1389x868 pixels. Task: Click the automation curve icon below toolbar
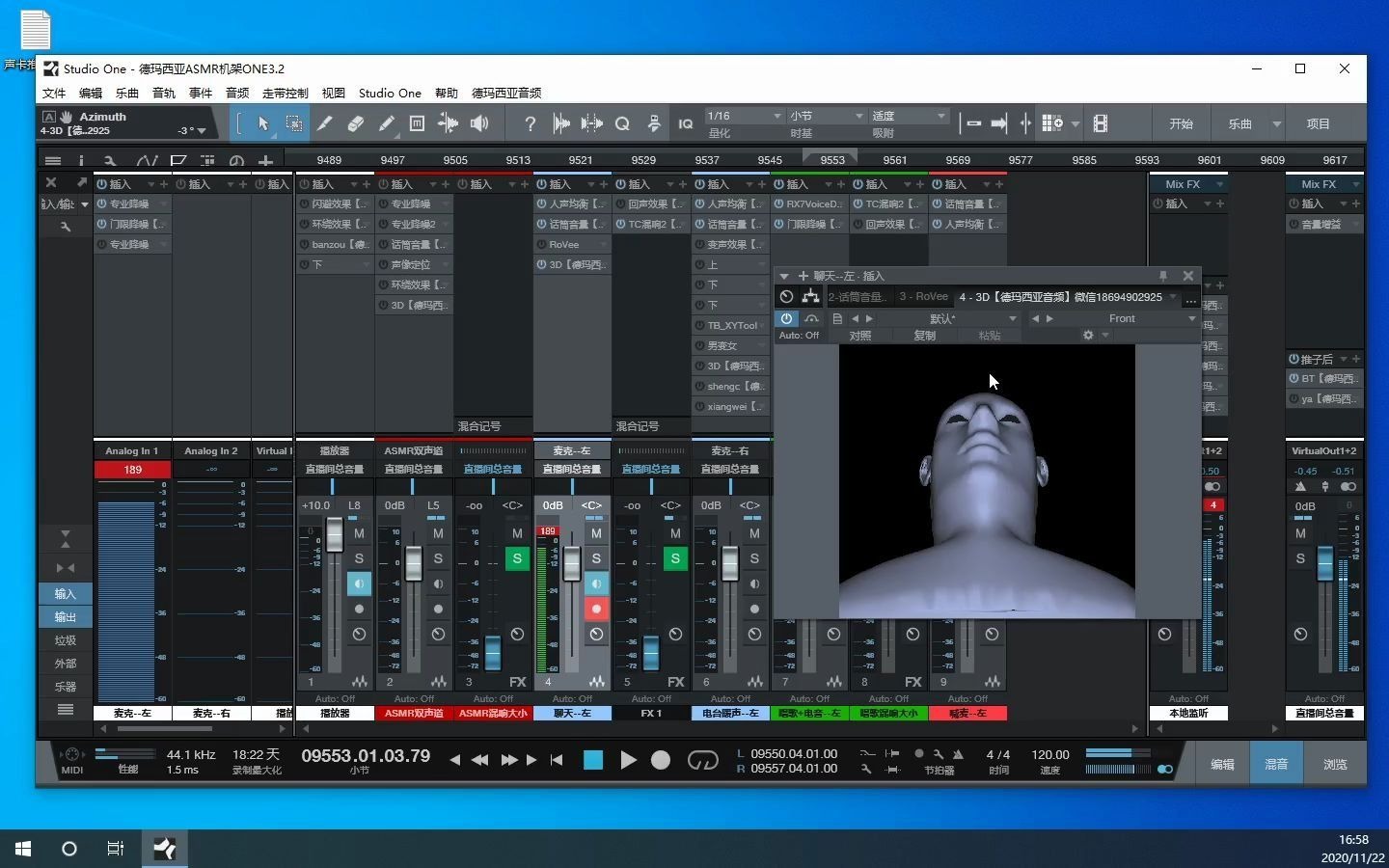(x=147, y=160)
